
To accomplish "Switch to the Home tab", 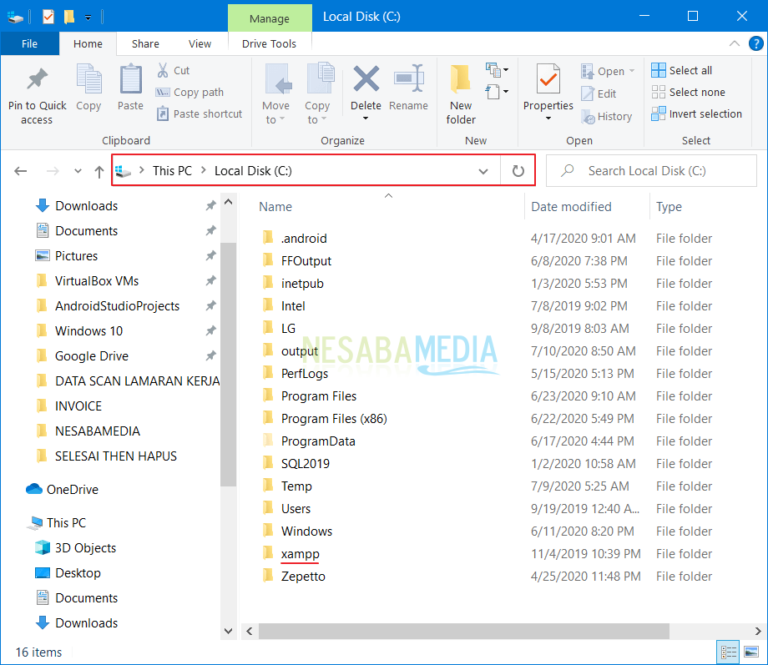I will tap(88, 44).
